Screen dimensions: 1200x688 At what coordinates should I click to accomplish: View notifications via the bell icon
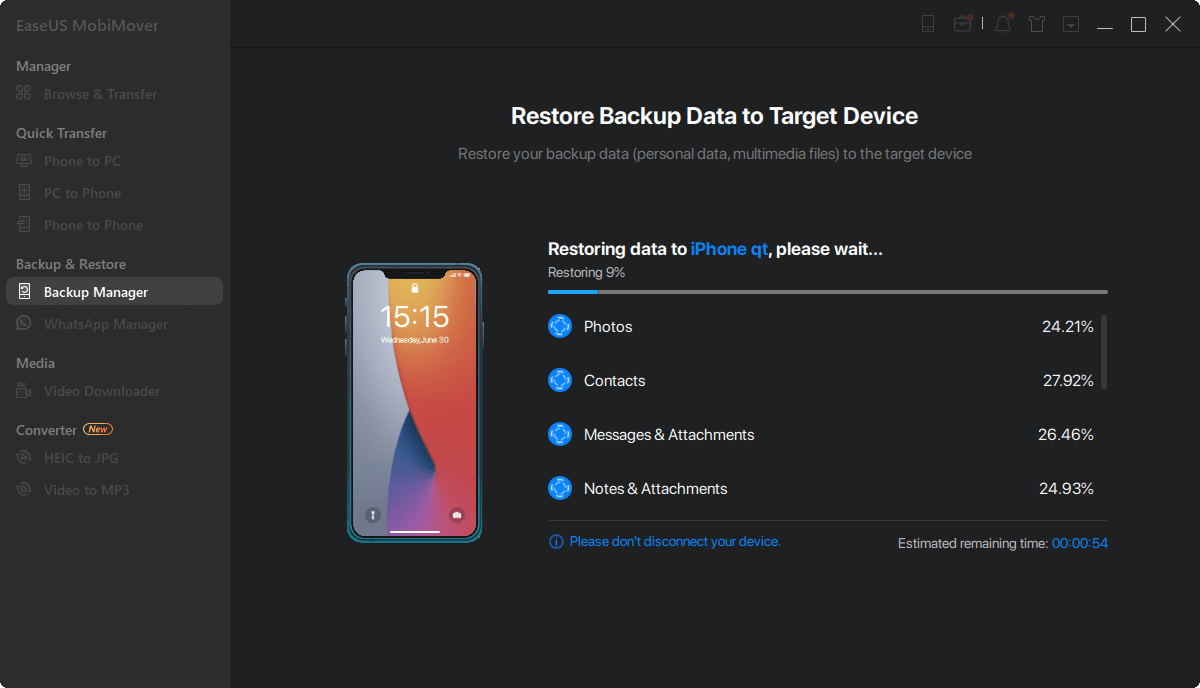click(x=1002, y=23)
